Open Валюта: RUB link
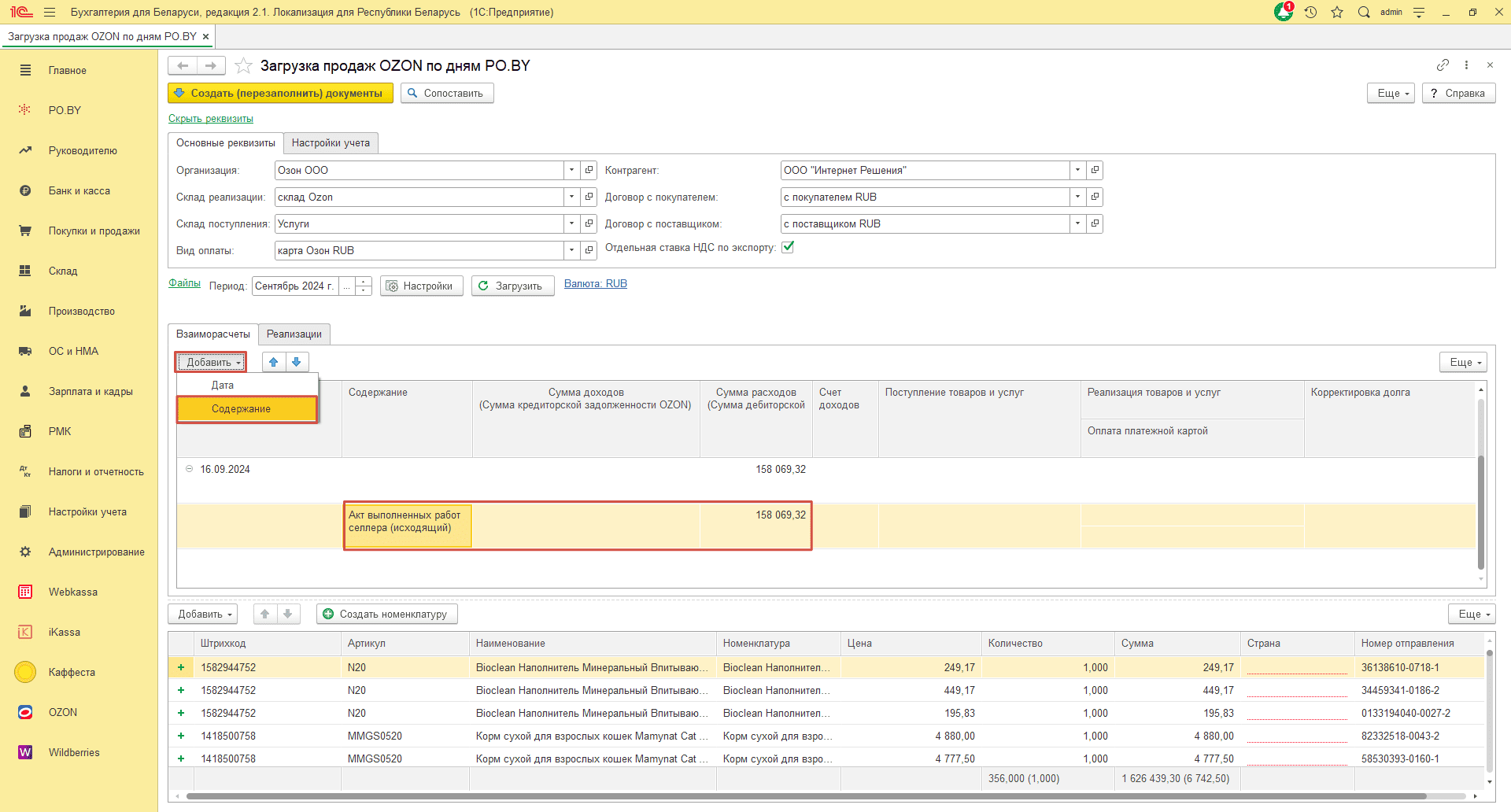The width and height of the screenshot is (1511, 812). point(596,283)
